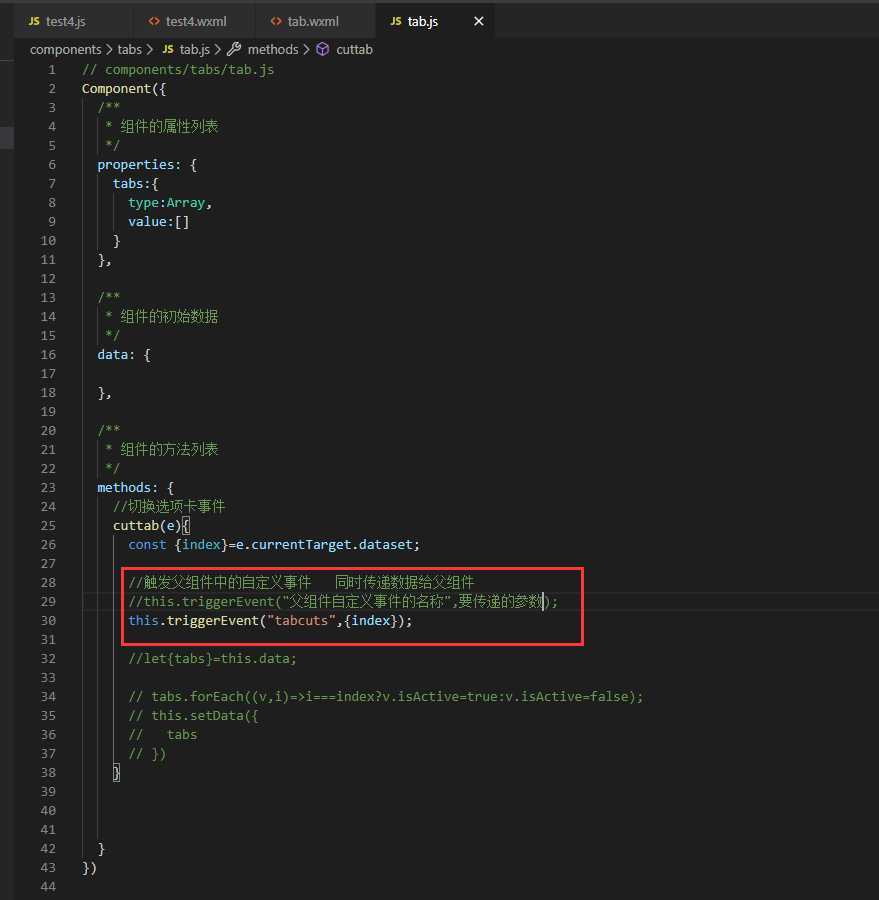Click the cube icon beside cuttab breadcrumb
The height and width of the screenshot is (900, 879).
323,49
